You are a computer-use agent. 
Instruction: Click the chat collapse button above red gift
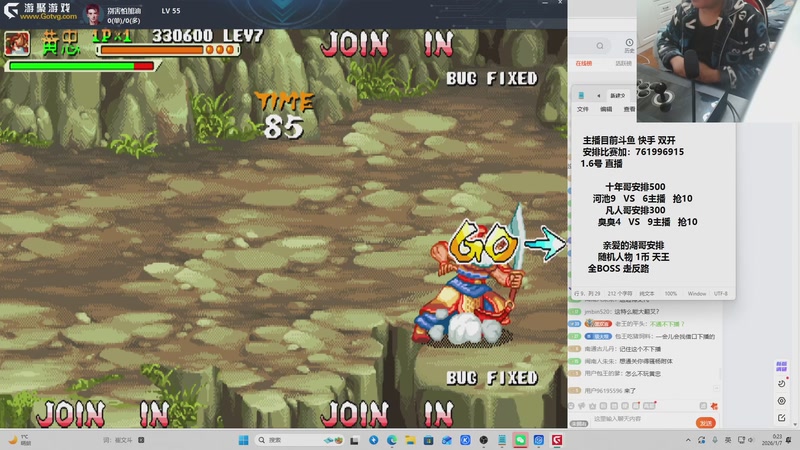(716, 389)
